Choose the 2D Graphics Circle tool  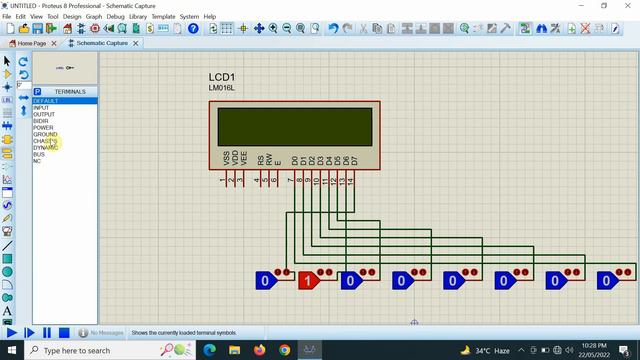pos(7,271)
